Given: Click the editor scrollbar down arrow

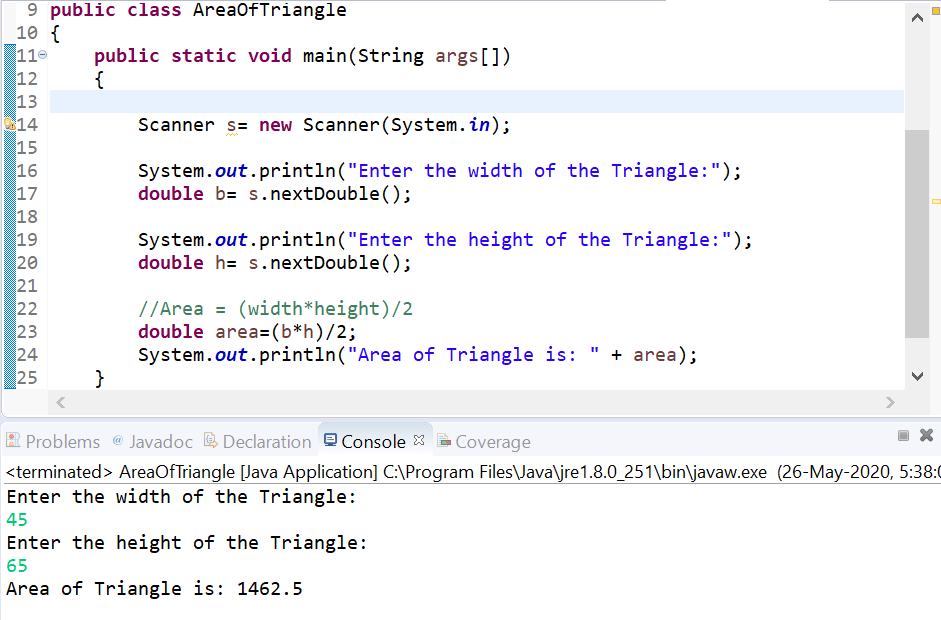Looking at the screenshot, I should [x=917, y=375].
